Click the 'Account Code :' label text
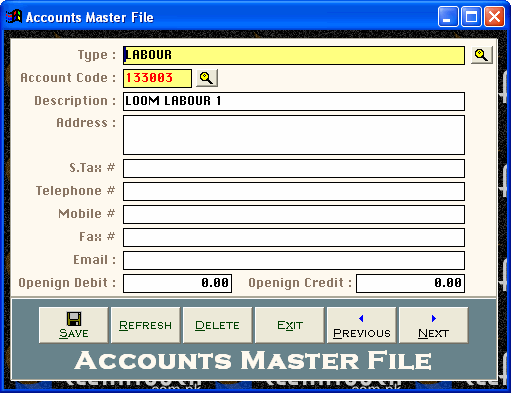Viewport: 511px width, 393px height. point(68,78)
